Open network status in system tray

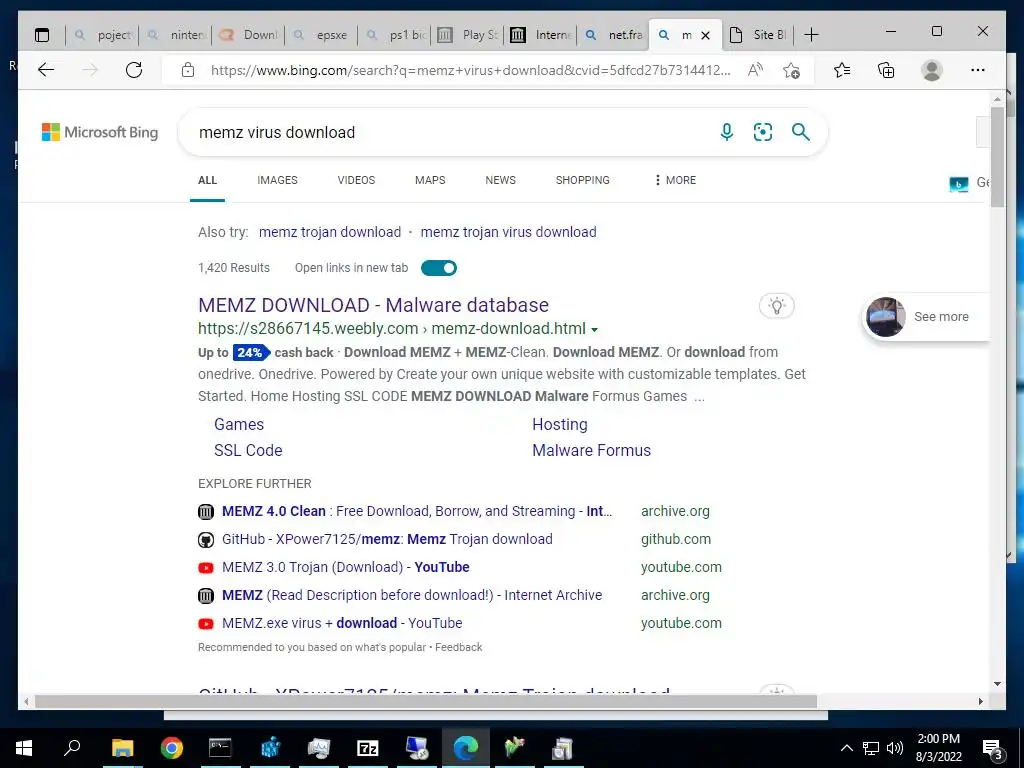pos(871,748)
